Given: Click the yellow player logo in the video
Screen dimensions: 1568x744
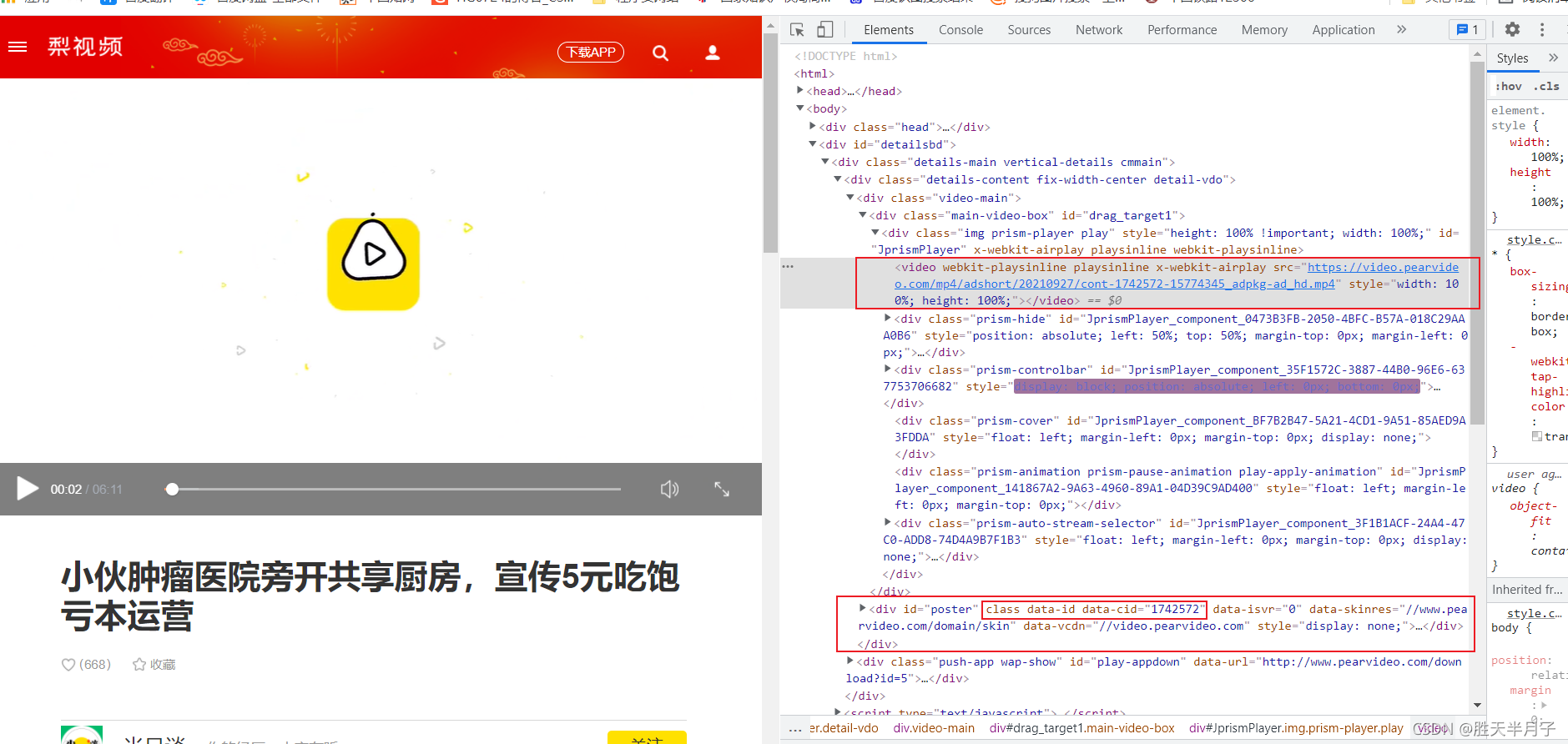Looking at the screenshot, I should 373,264.
